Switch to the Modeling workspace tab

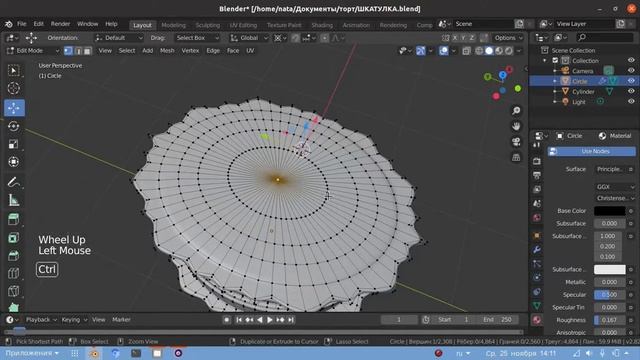pyautogui.click(x=173, y=25)
